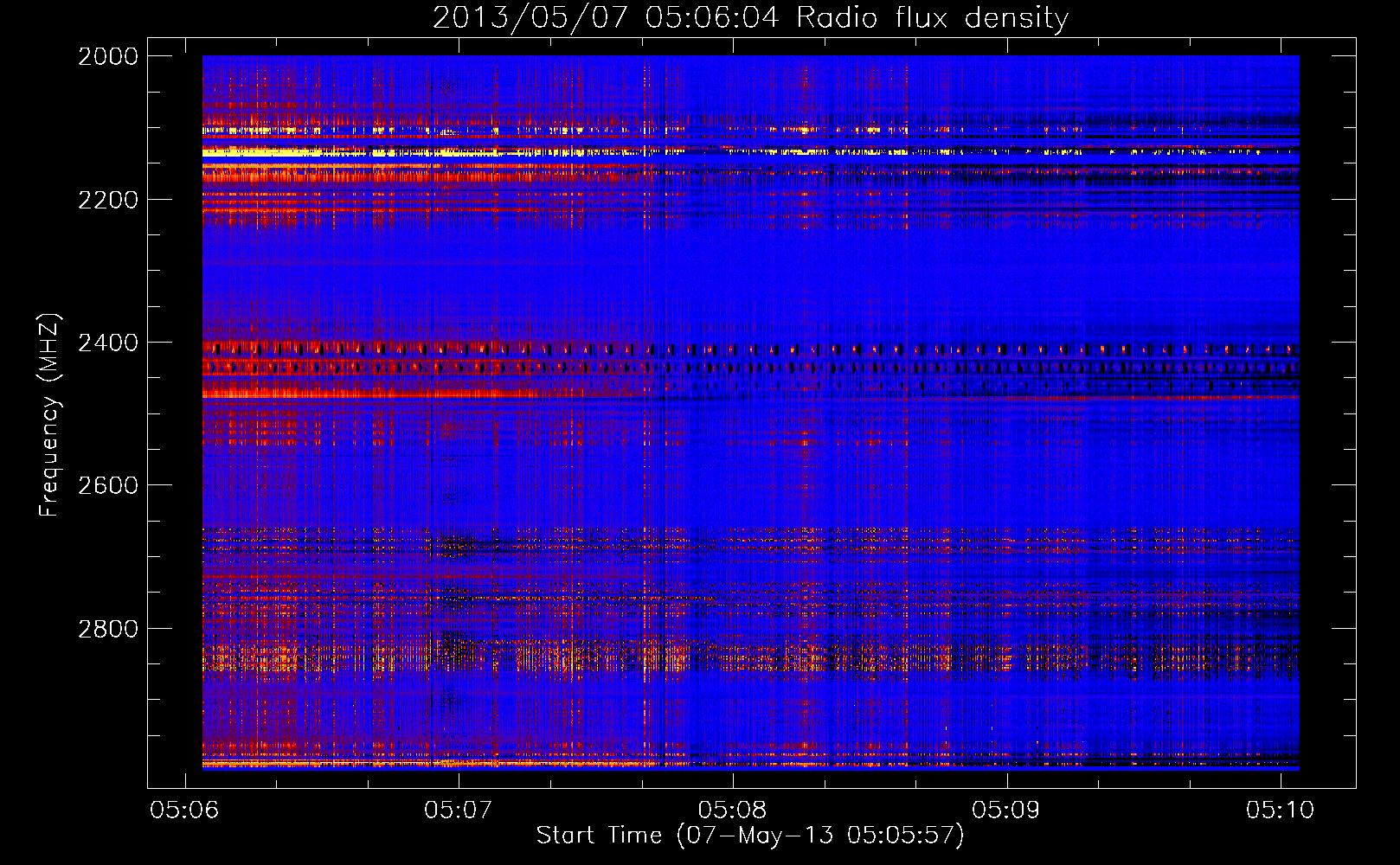Click the '05:06' time axis label

(184, 810)
